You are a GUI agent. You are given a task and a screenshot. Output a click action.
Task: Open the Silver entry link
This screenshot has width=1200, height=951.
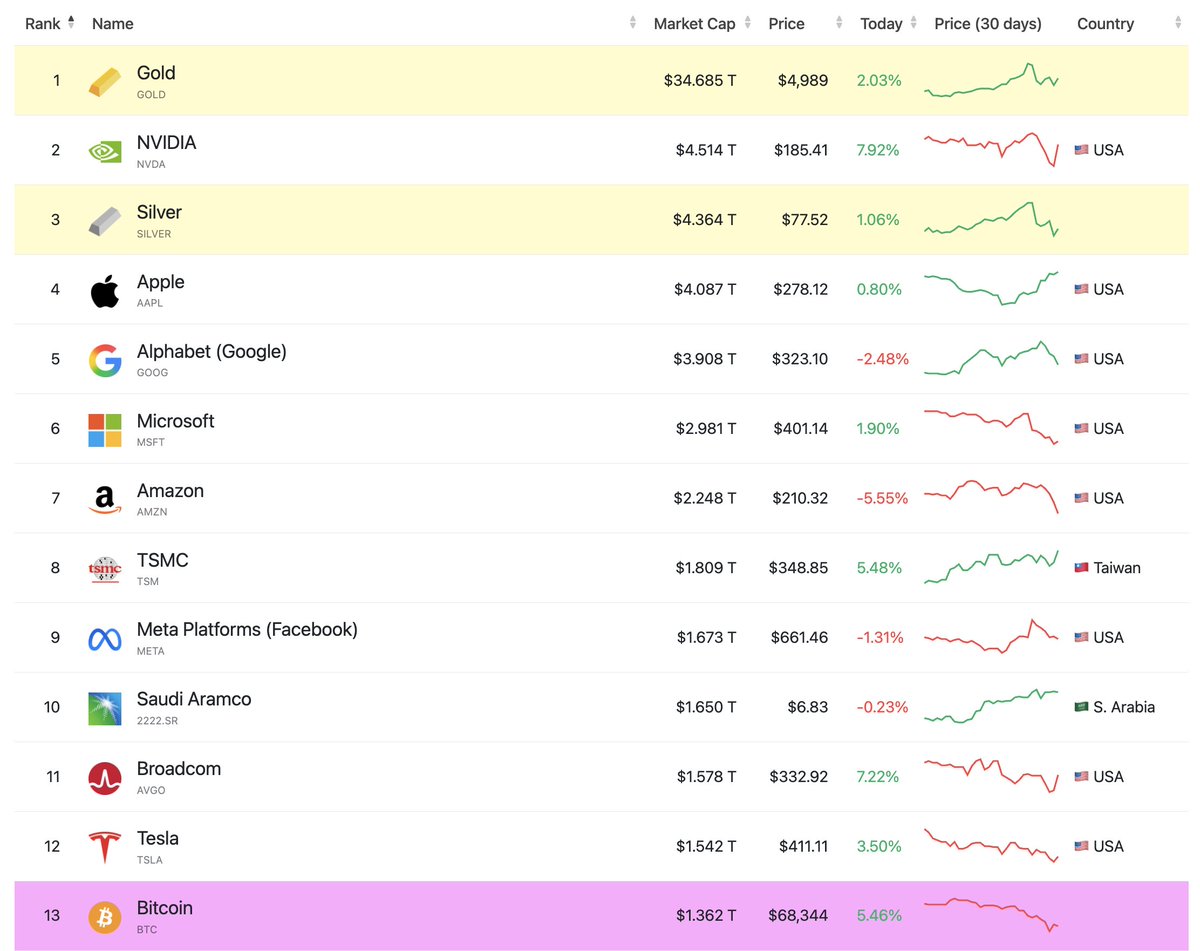click(157, 211)
